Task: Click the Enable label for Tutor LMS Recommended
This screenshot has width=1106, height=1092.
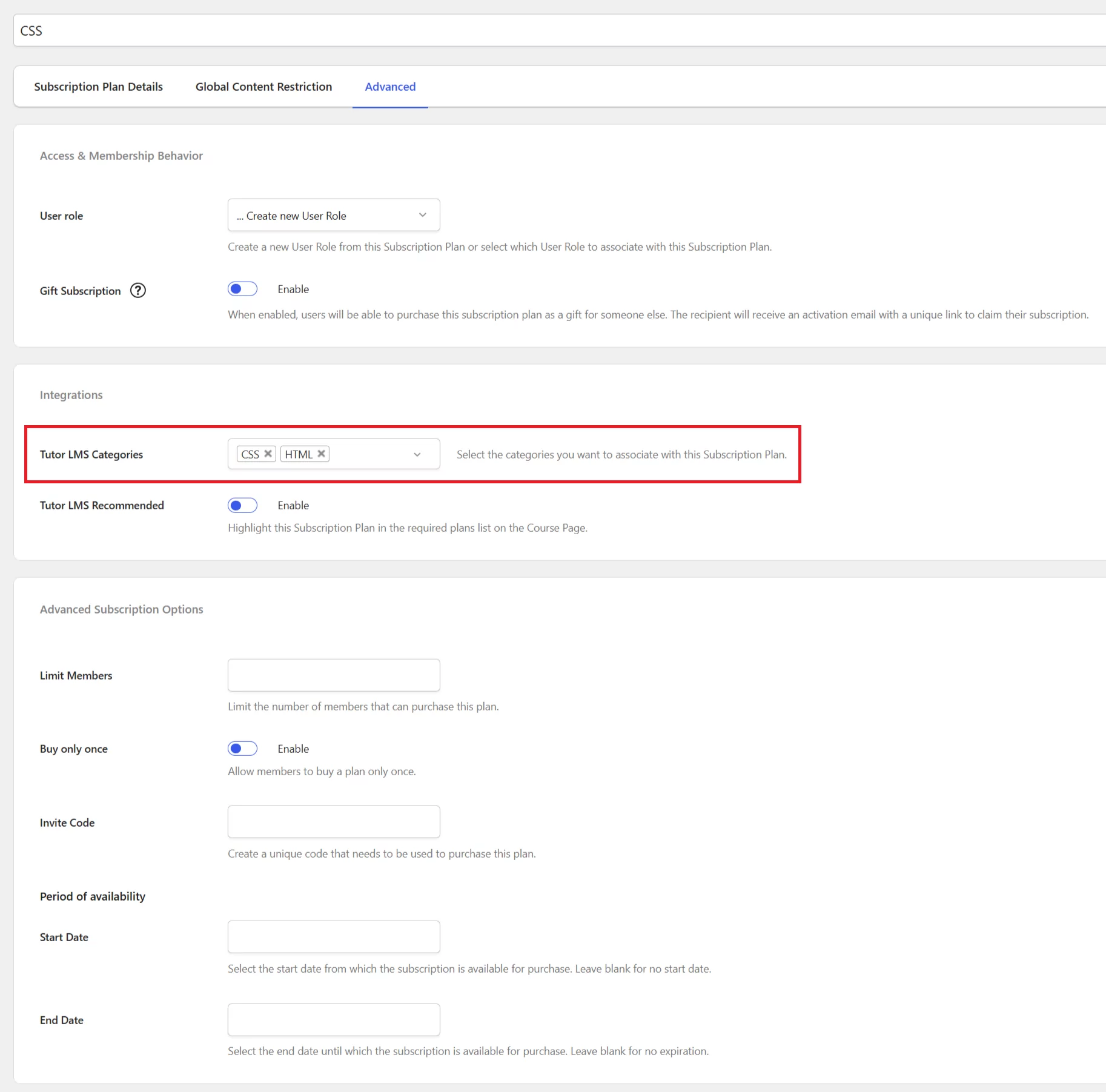Action: pos(293,505)
